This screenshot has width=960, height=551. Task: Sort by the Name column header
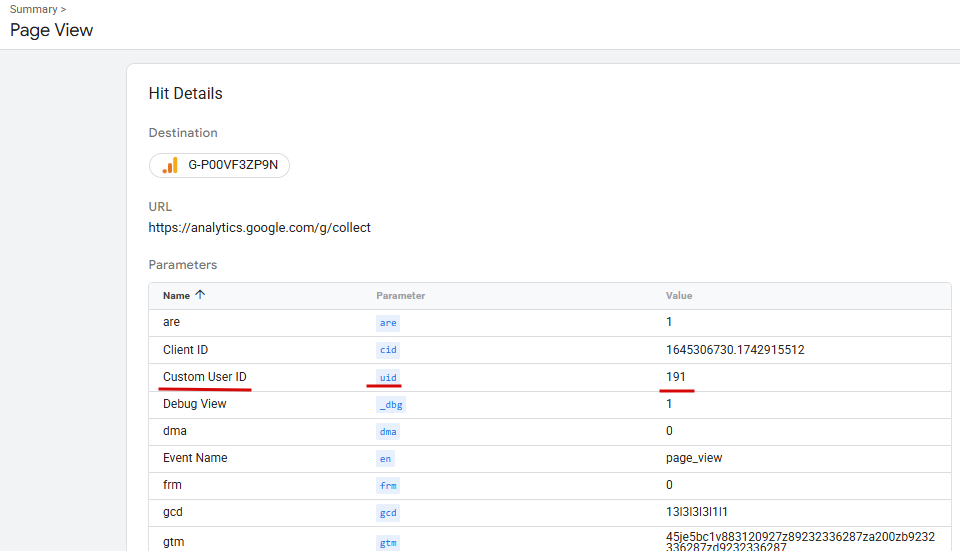[176, 296]
